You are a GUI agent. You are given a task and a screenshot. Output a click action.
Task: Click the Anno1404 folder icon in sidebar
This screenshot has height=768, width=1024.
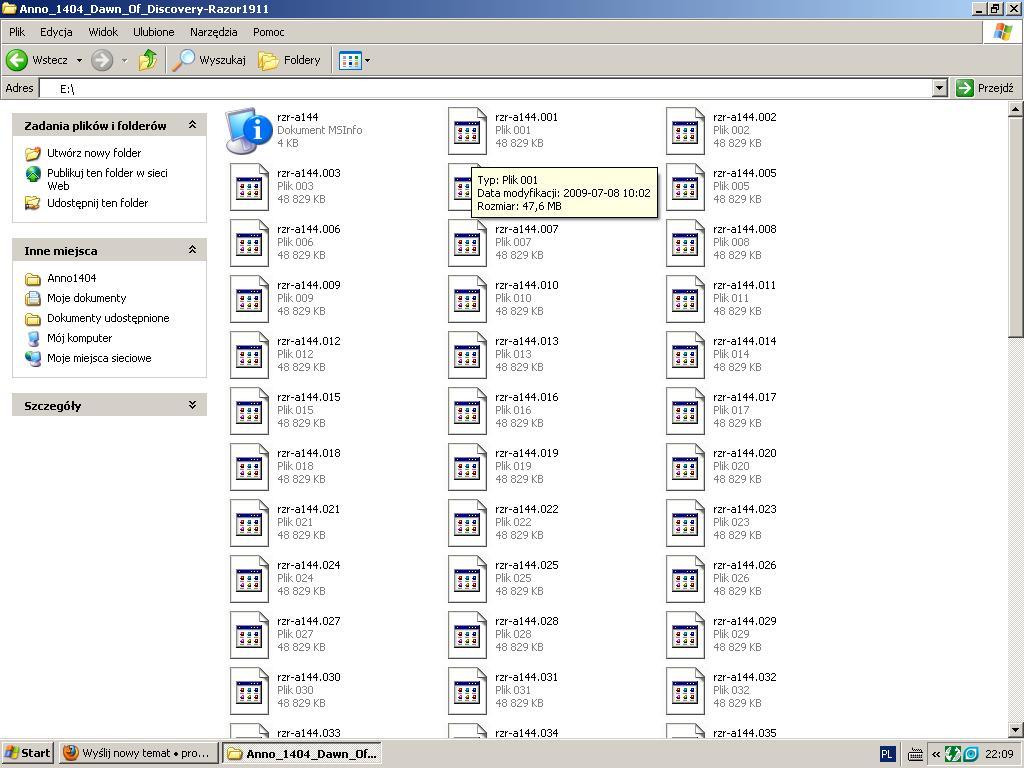point(33,279)
